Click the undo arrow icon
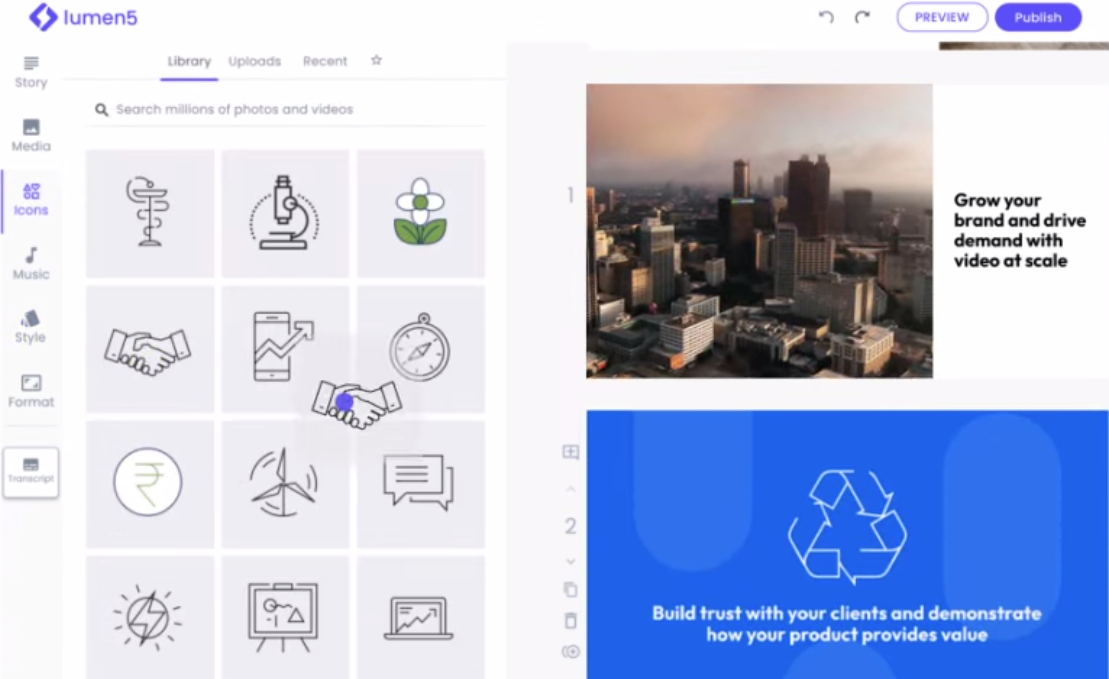1109x679 pixels. pos(826,17)
